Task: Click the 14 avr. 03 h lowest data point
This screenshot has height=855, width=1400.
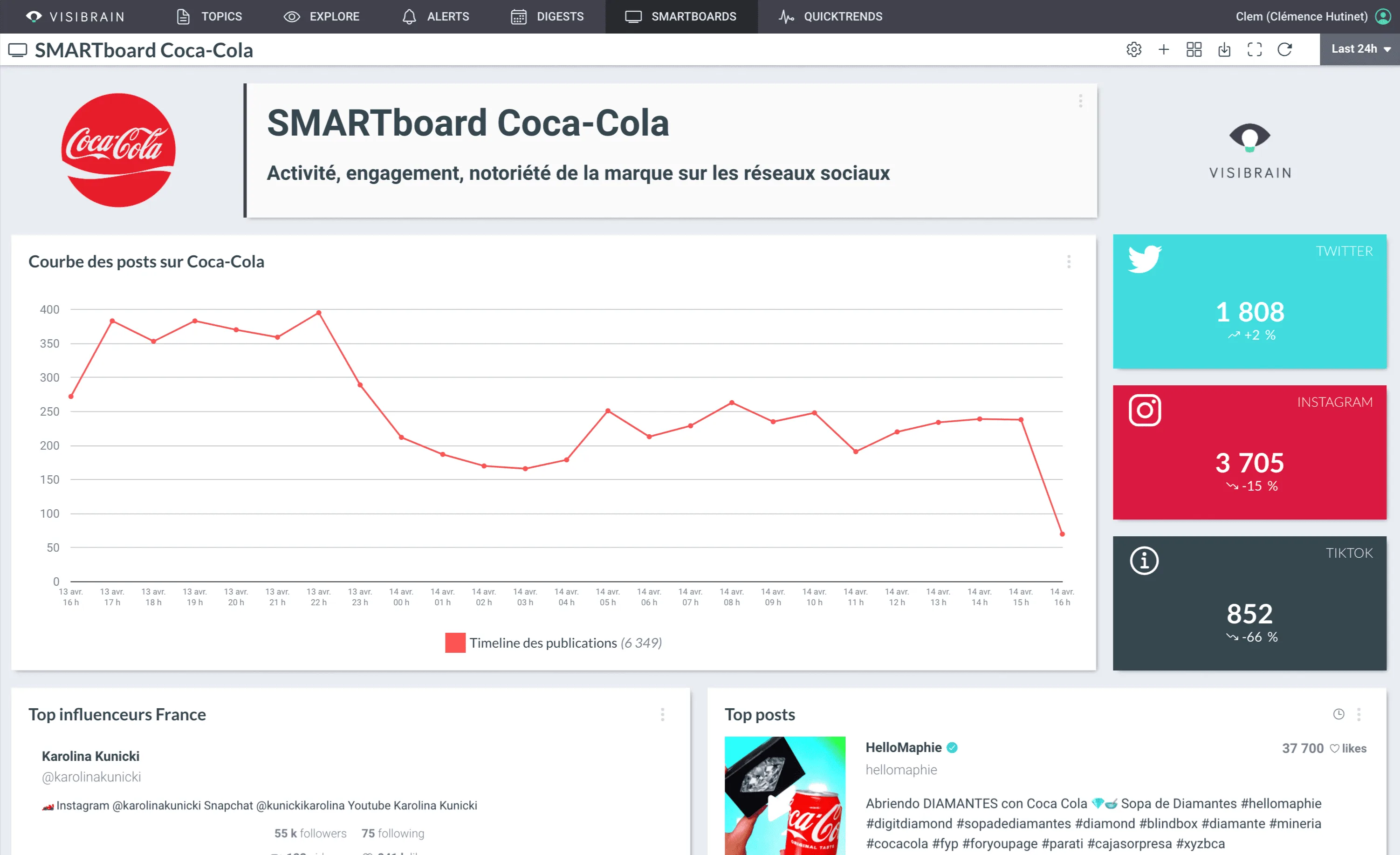Action: (525, 469)
